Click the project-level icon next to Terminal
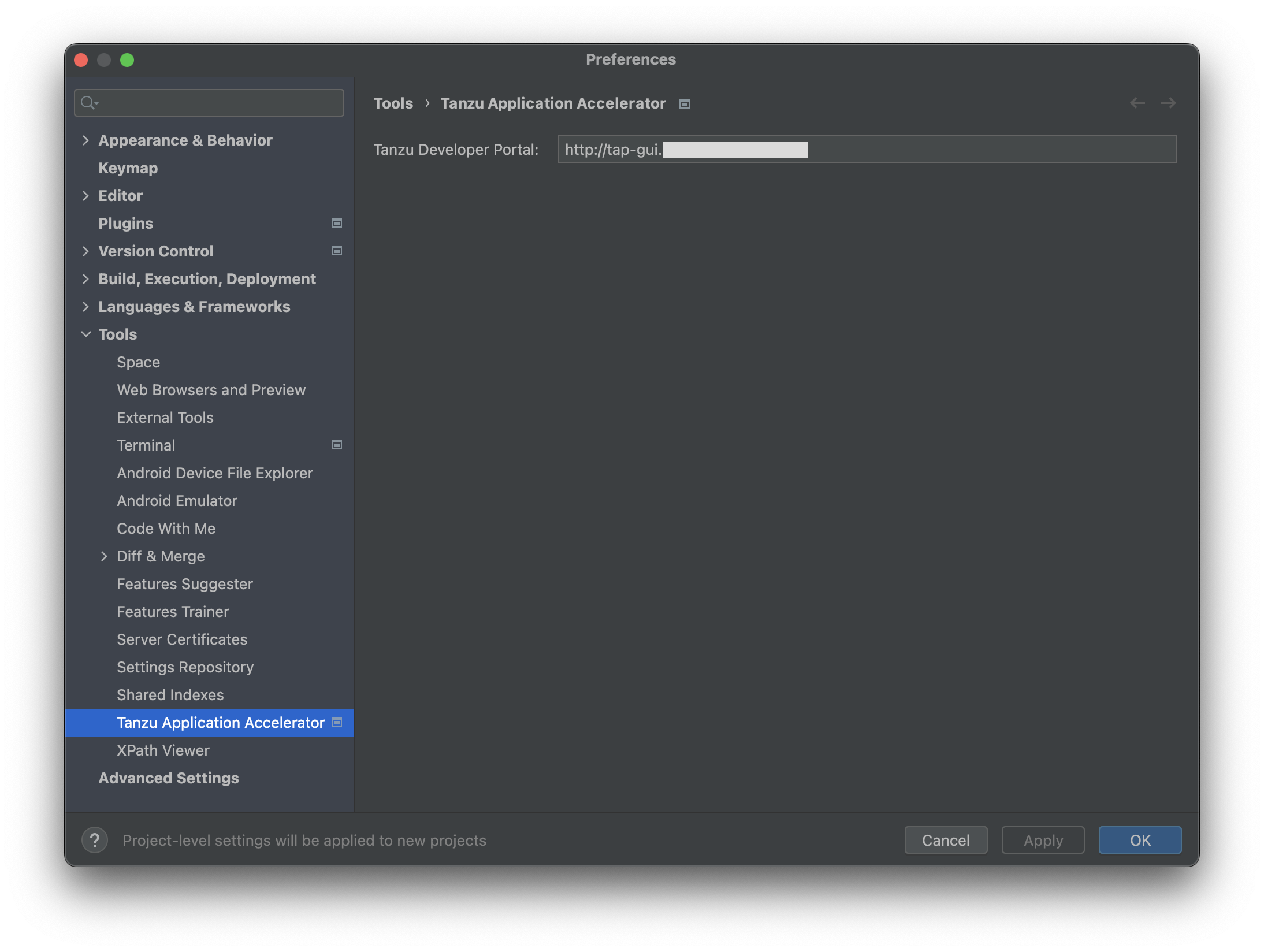Image resolution: width=1264 pixels, height=952 pixels. pos(337,445)
